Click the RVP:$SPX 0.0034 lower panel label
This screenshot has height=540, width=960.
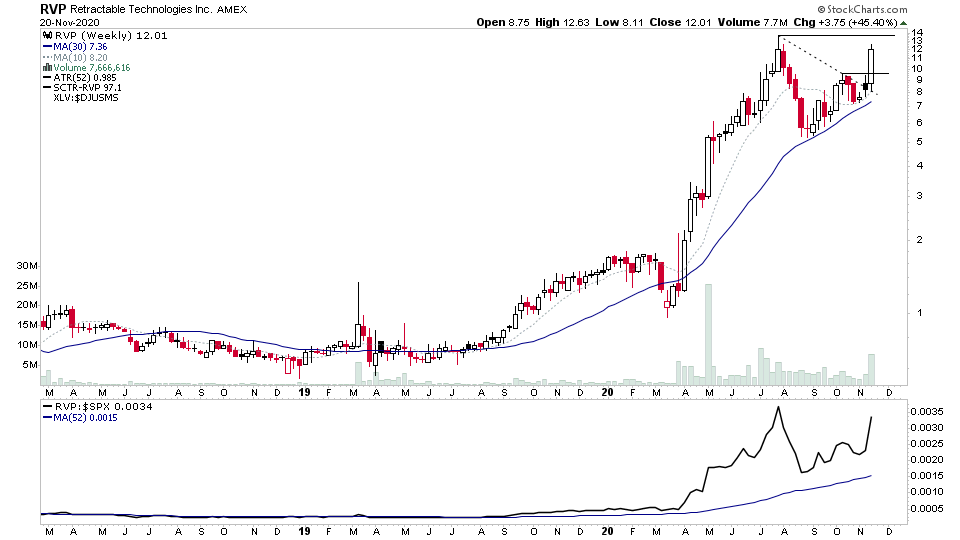tap(103, 407)
